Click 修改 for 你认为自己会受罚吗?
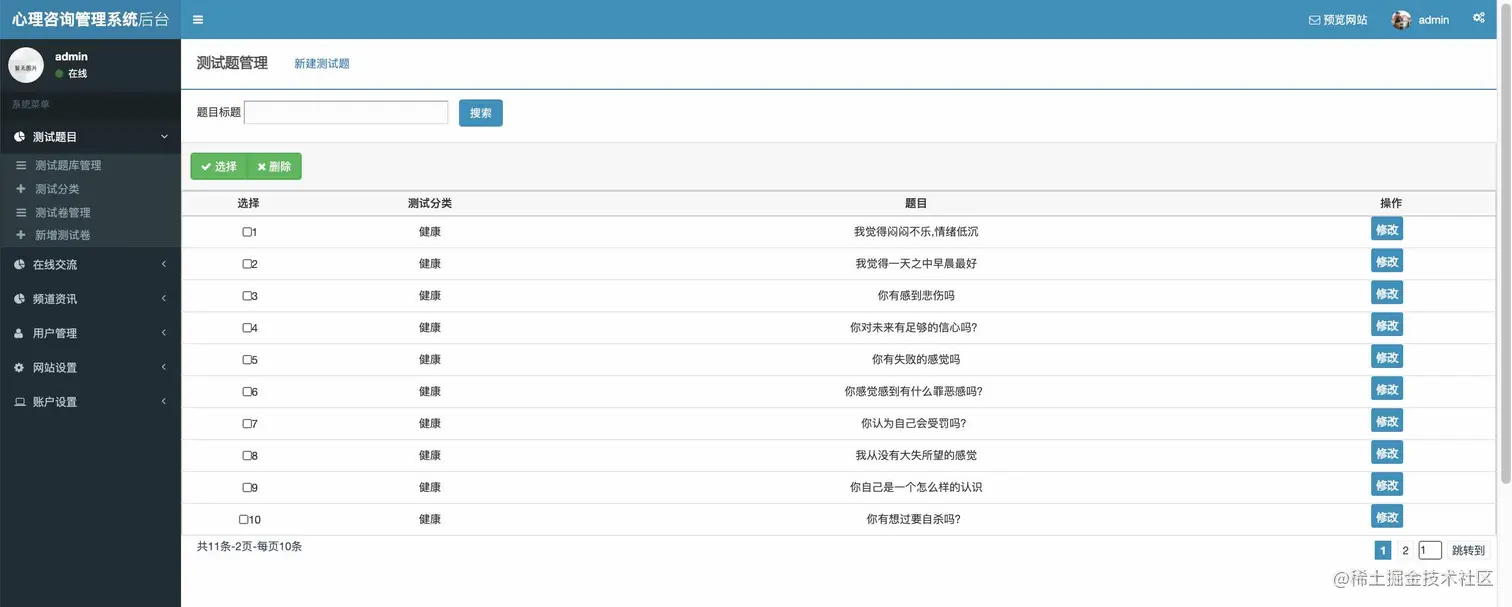The height and width of the screenshot is (607, 1512). click(x=1387, y=421)
